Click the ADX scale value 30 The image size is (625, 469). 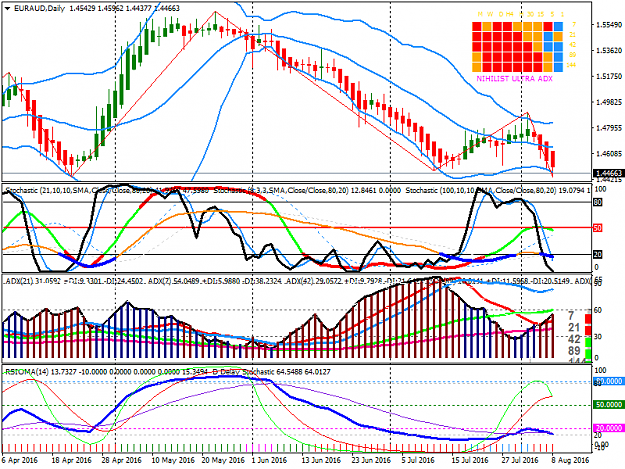pyautogui.click(x=597, y=337)
